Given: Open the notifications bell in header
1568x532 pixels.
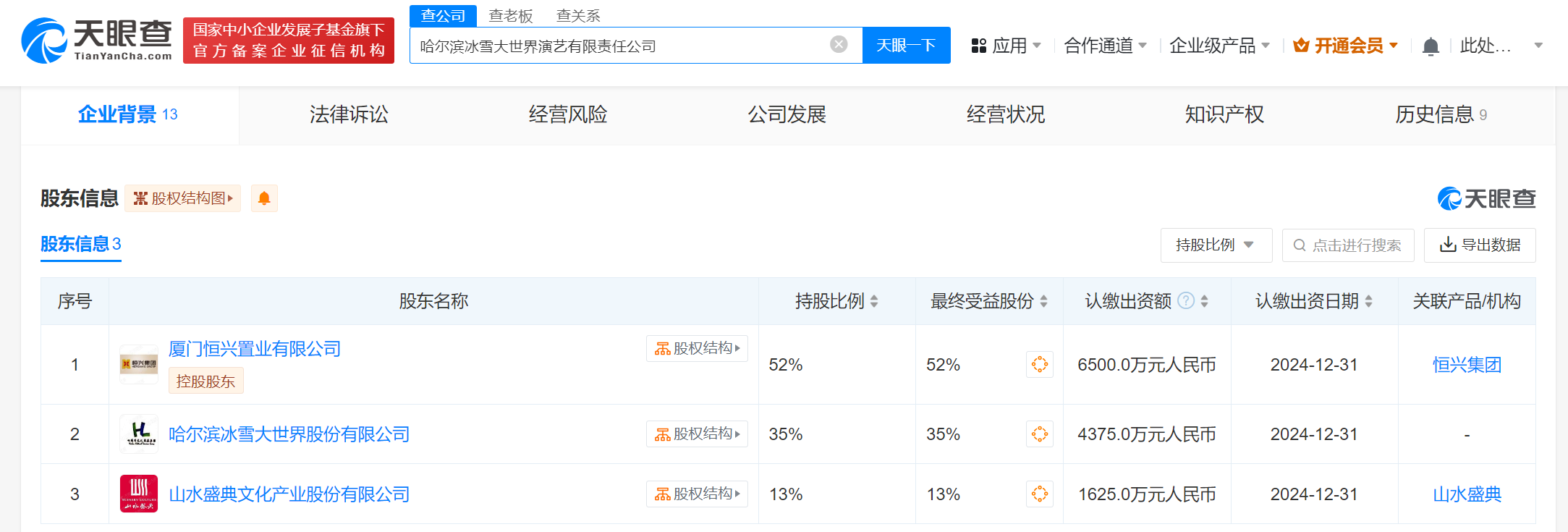Looking at the screenshot, I should coord(1430,46).
